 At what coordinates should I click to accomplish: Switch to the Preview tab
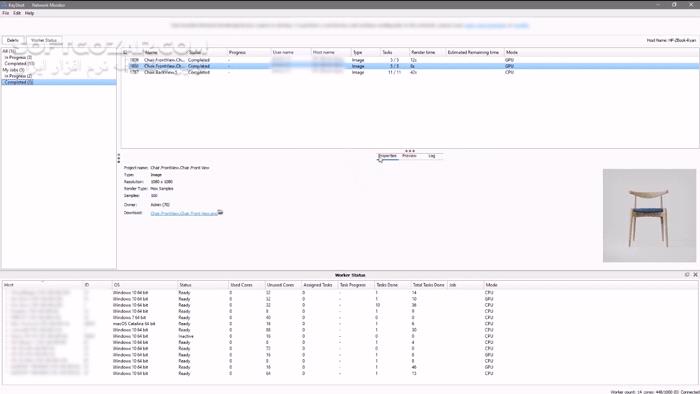coord(409,156)
